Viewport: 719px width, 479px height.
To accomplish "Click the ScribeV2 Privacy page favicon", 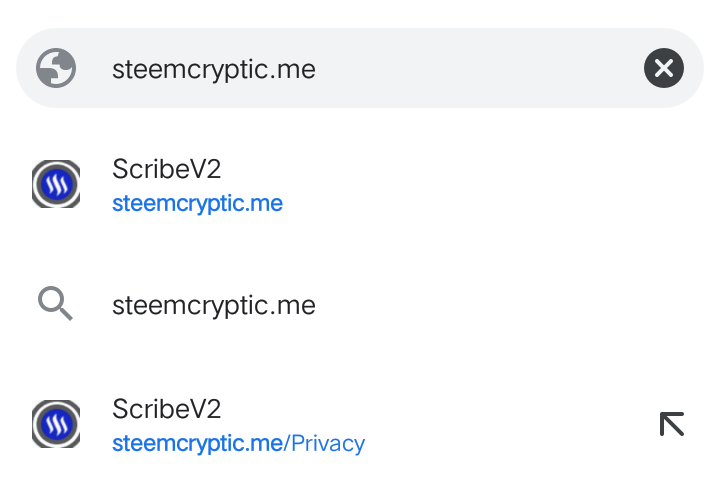I will click(56, 424).
